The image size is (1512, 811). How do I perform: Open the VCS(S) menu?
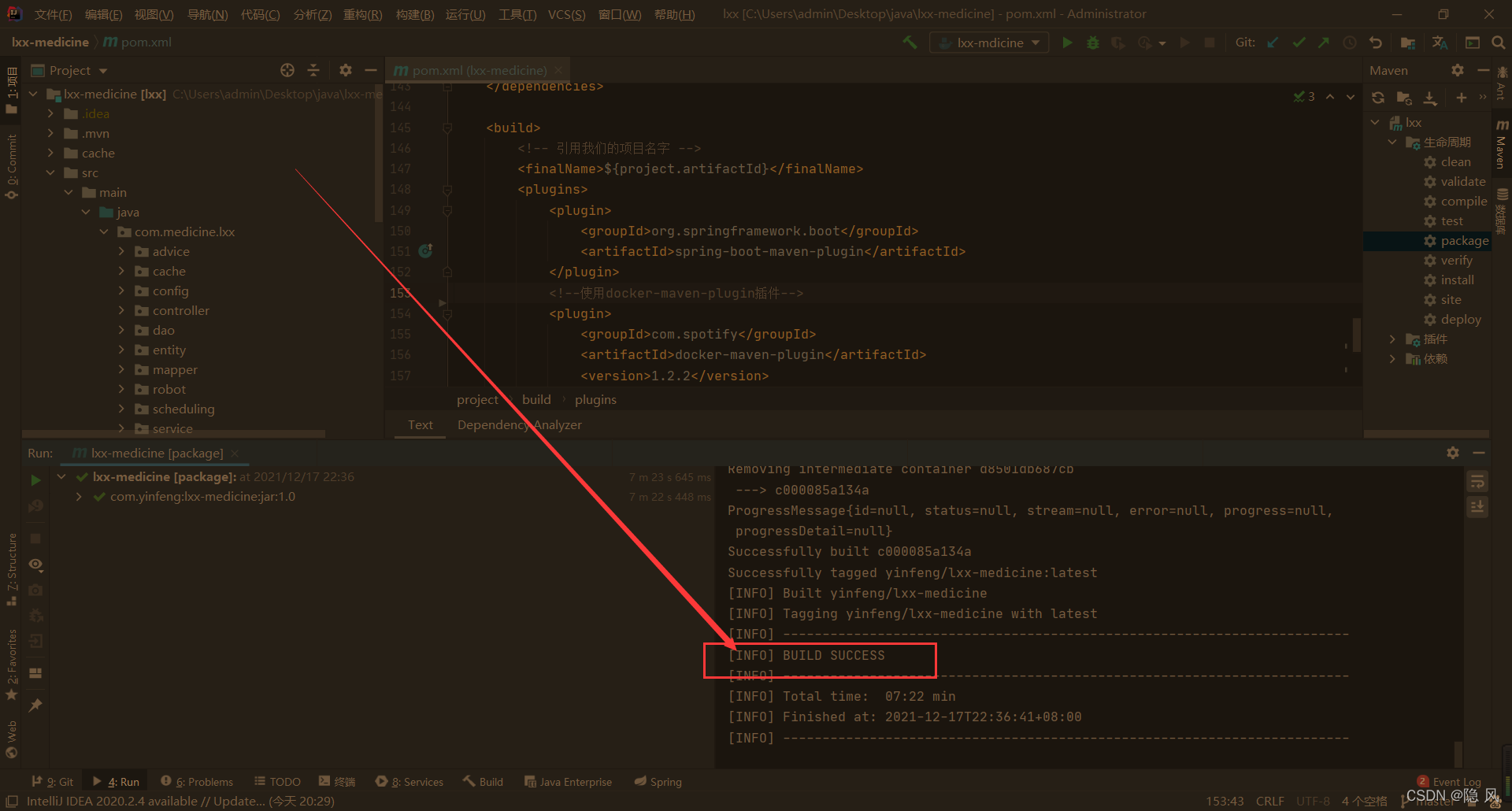click(x=566, y=14)
